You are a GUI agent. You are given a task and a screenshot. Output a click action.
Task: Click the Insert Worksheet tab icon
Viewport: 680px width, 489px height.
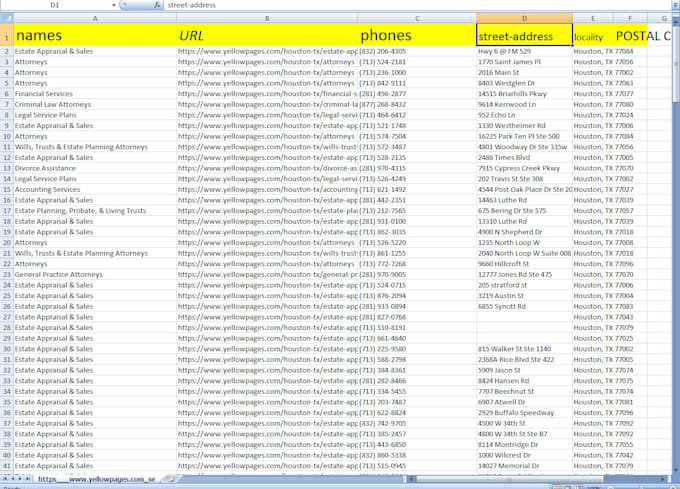[x=170, y=479]
